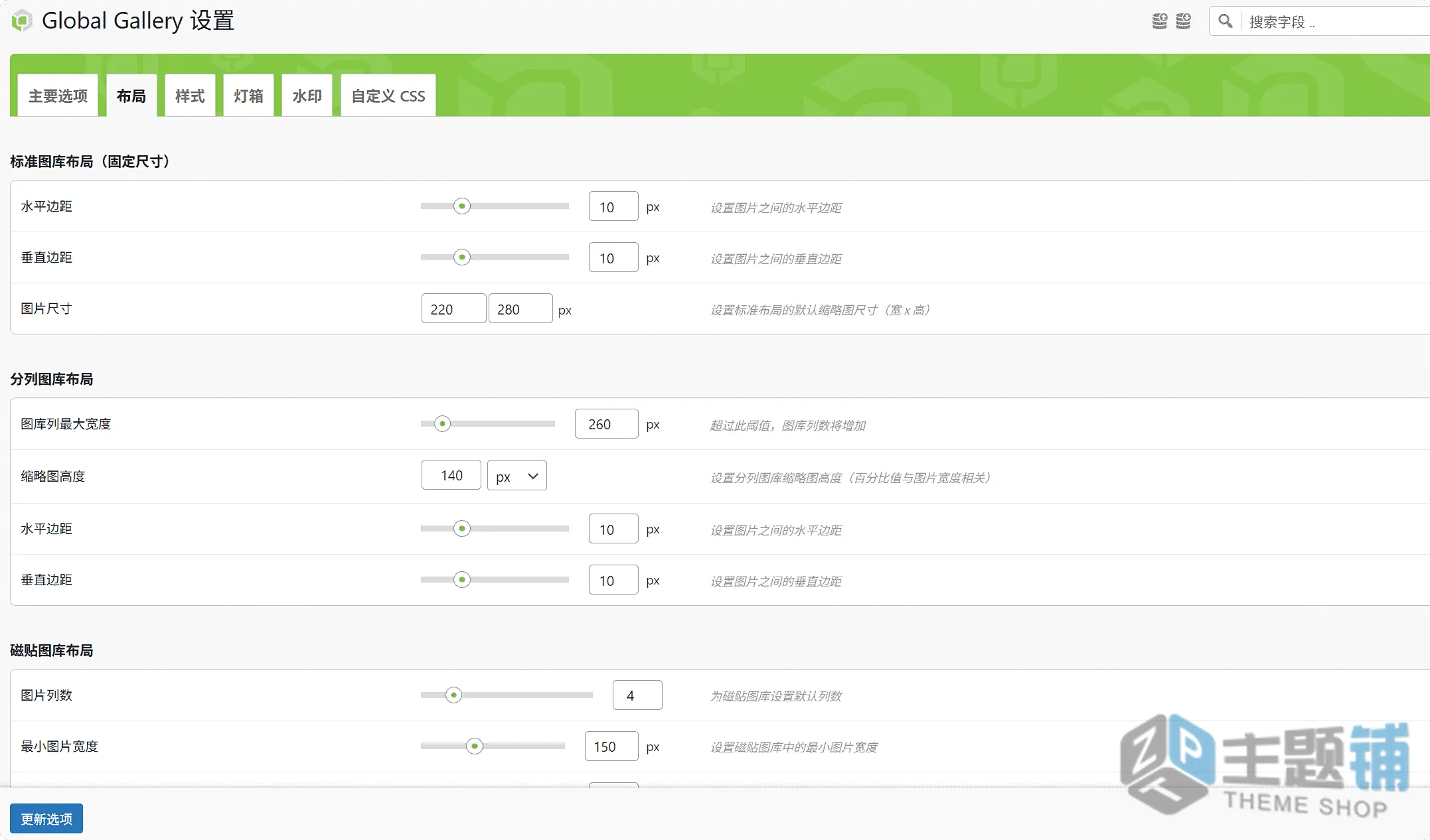Click the 水平边距 value field in 分列图库布局
1430x840 pixels.
click(613, 529)
